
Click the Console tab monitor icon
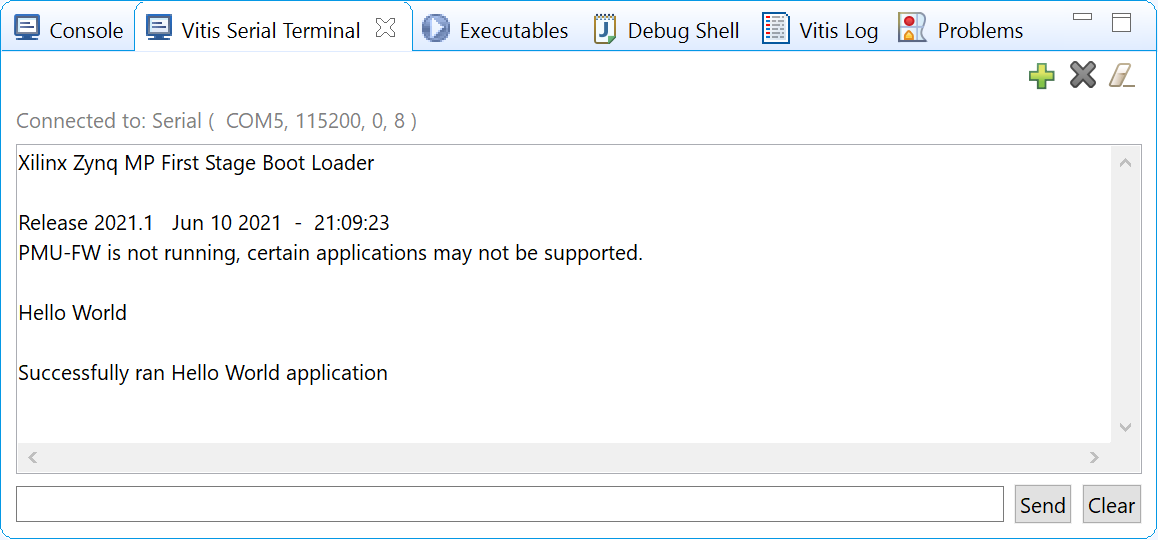coord(27,29)
